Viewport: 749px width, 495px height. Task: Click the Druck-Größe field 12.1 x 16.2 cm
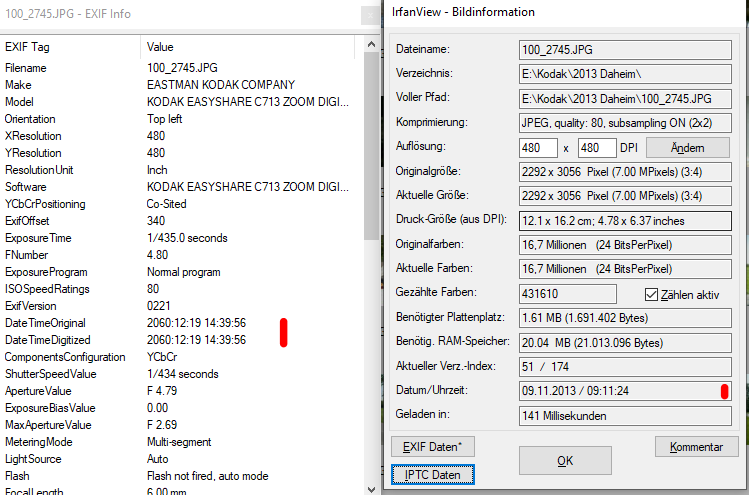625,221
